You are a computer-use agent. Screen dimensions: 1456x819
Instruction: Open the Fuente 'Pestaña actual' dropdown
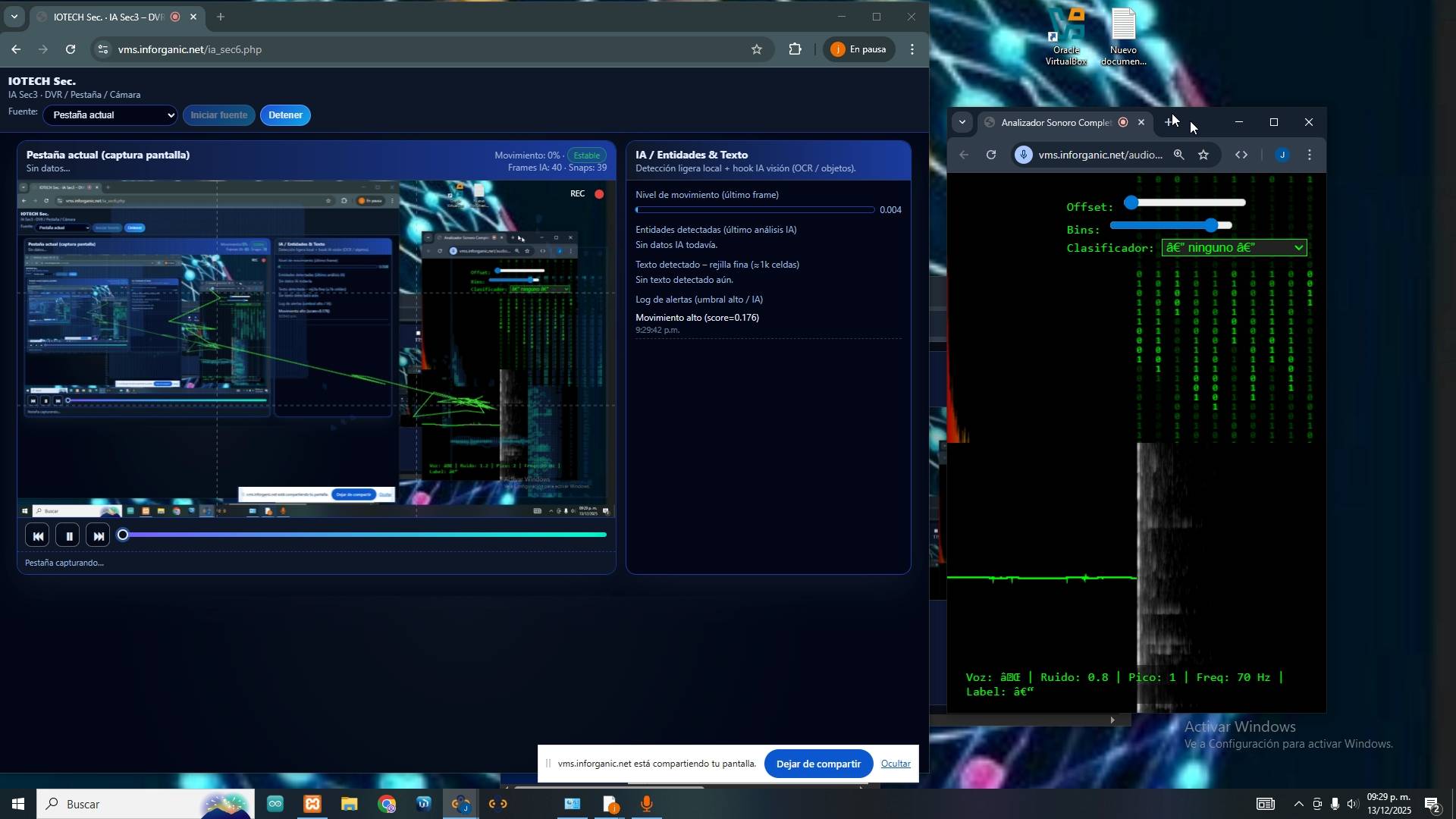(x=111, y=115)
